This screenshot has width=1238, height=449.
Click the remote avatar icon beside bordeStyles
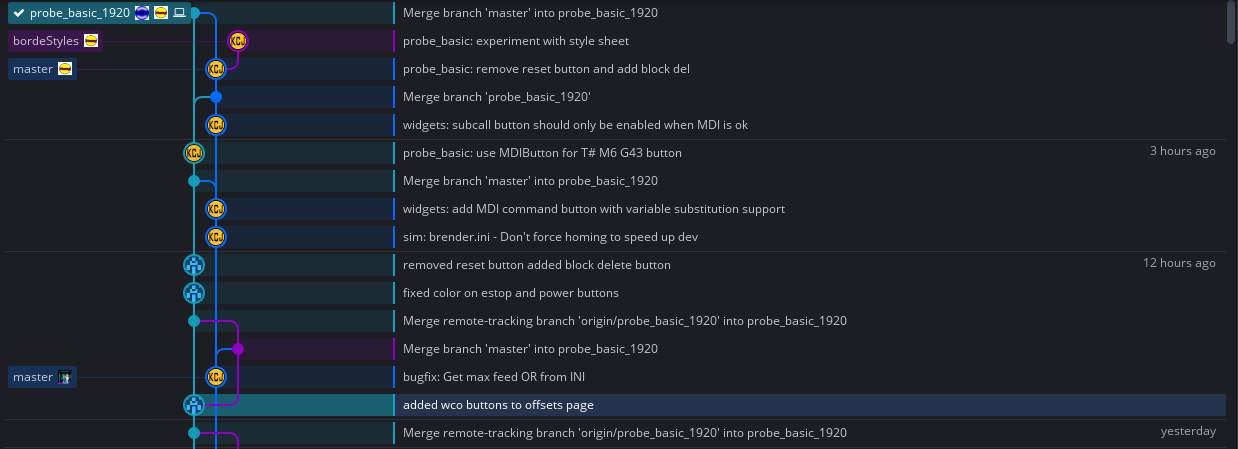(91, 41)
